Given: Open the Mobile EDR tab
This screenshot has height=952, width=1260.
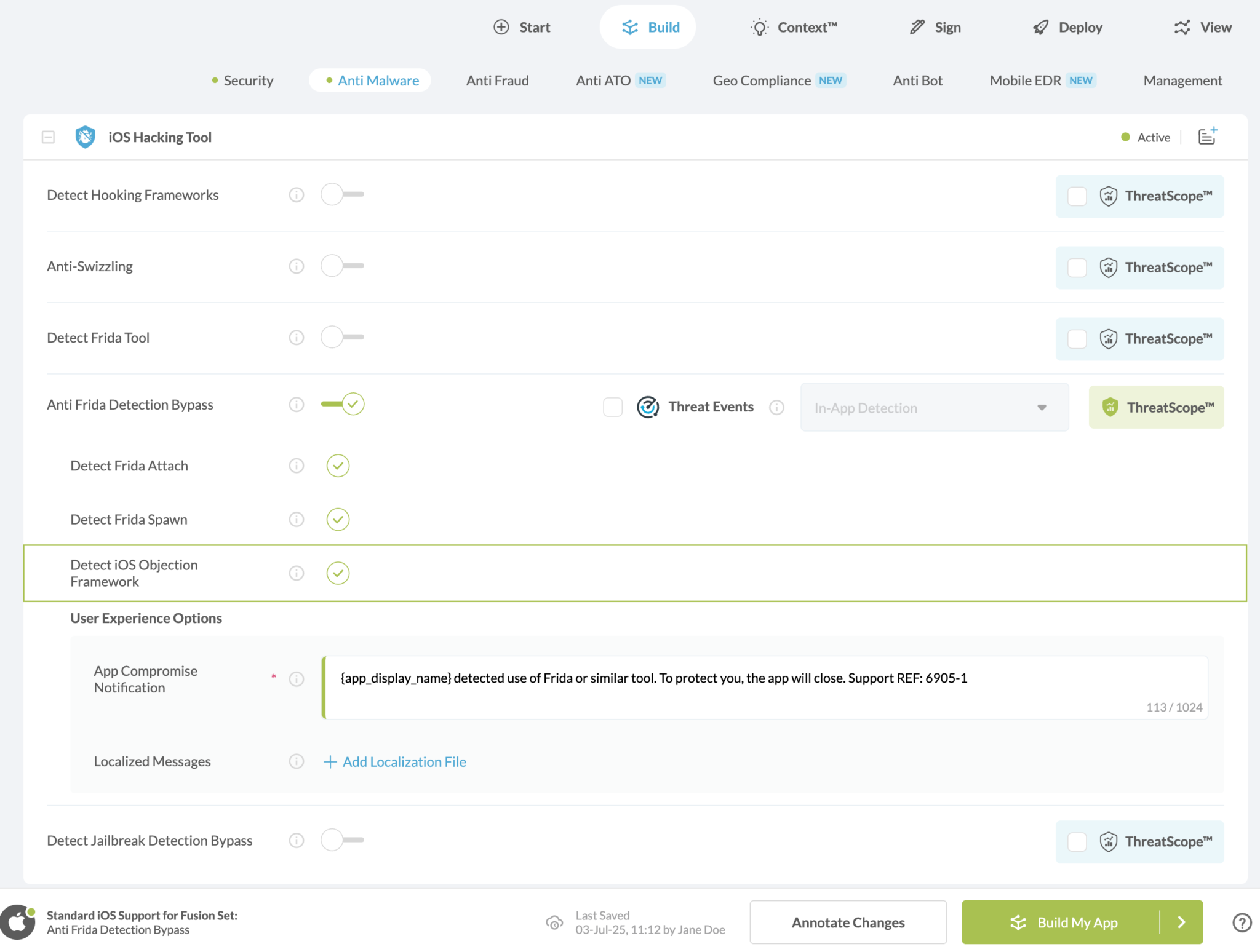Looking at the screenshot, I should tap(1024, 80).
